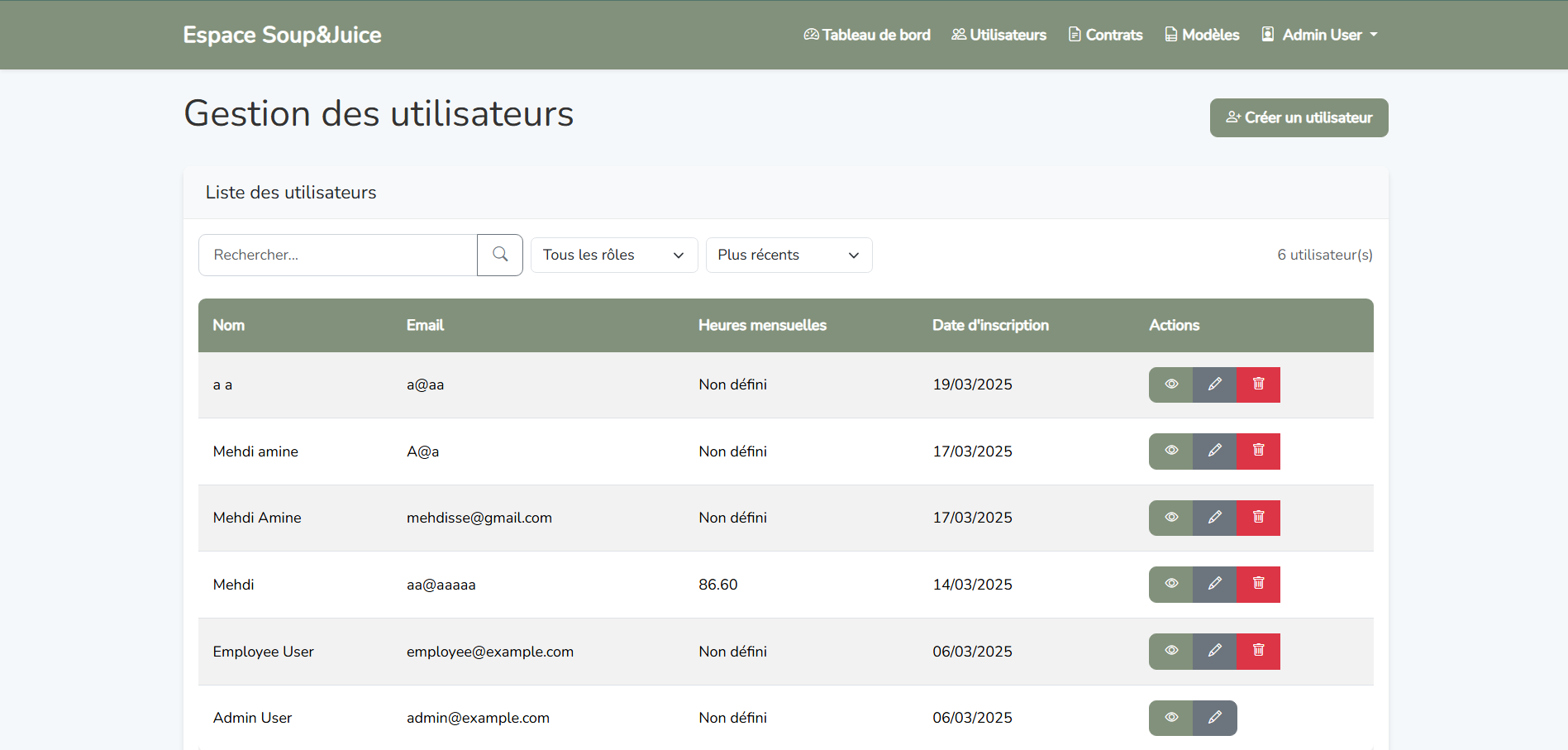This screenshot has height=750, width=1568.
Task: Edit the user Mehdi with 86.60 hours
Action: pyautogui.click(x=1214, y=584)
